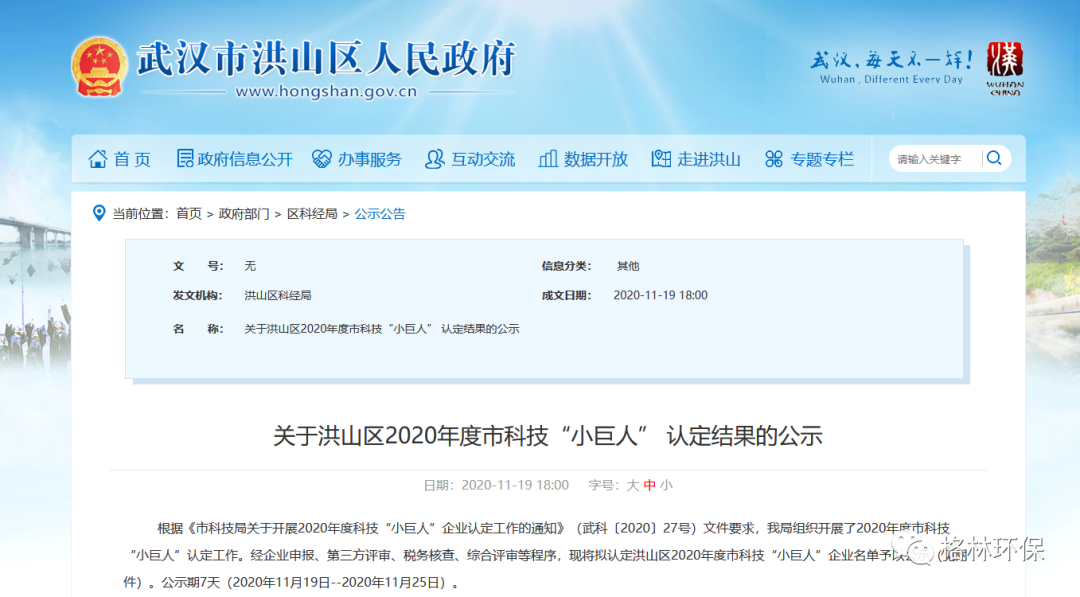The width and height of the screenshot is (1080, 597).
Task: Click the main article headline
Action: (548, 436)
